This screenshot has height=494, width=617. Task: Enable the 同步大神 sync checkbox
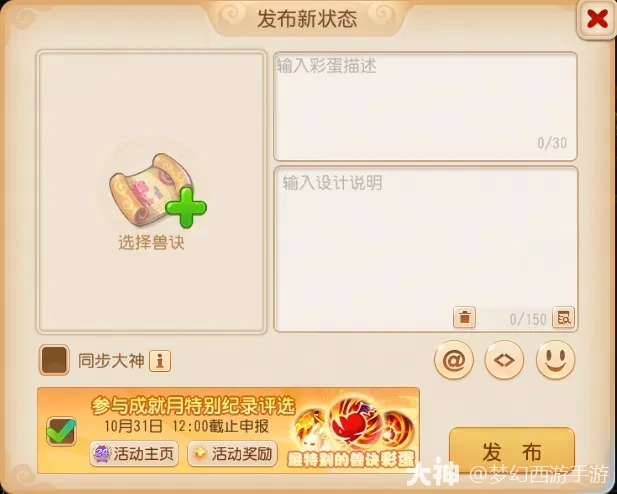click(x=54, y=360)
